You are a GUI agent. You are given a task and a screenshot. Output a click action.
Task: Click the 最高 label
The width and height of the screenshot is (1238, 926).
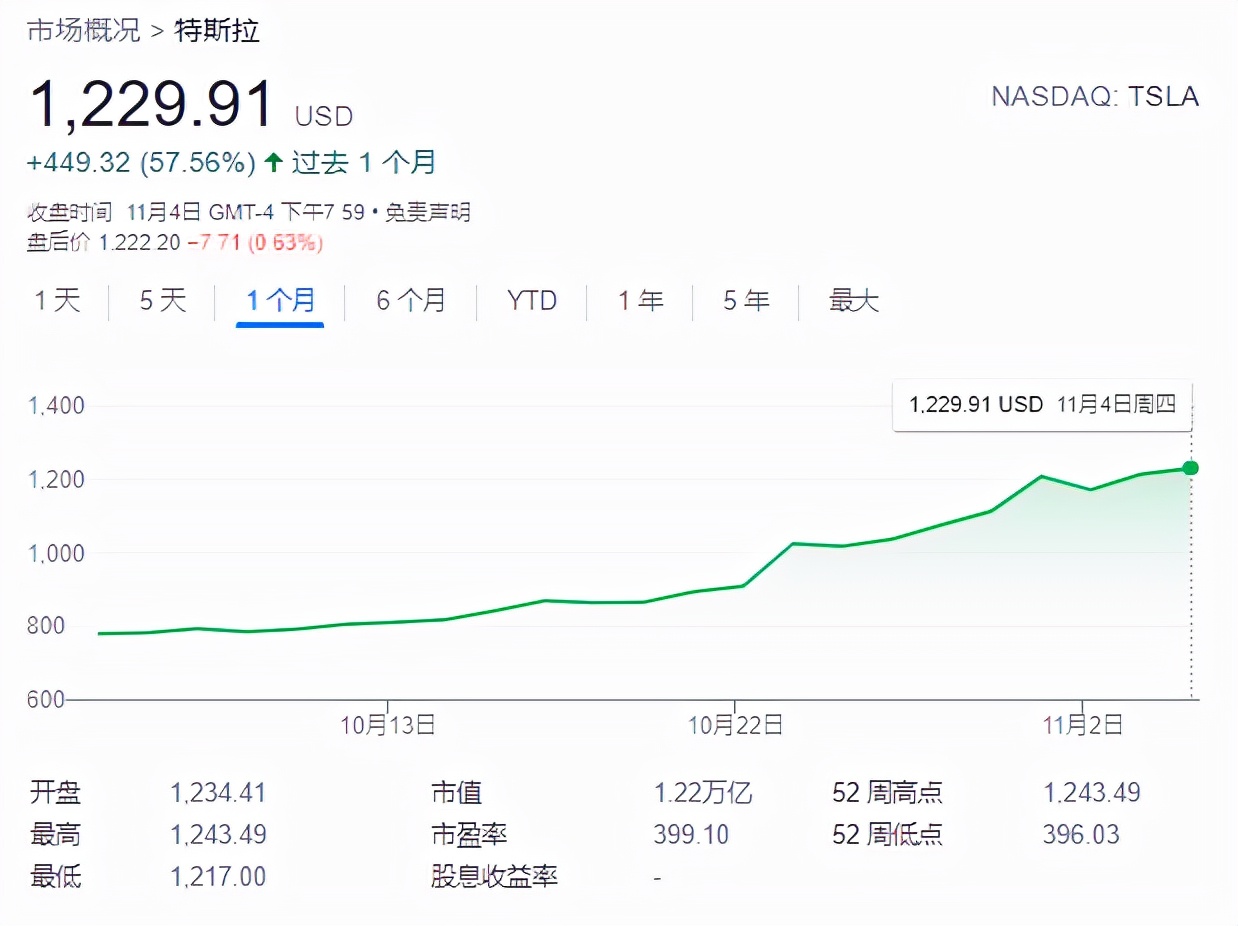[x=56, y=835]
